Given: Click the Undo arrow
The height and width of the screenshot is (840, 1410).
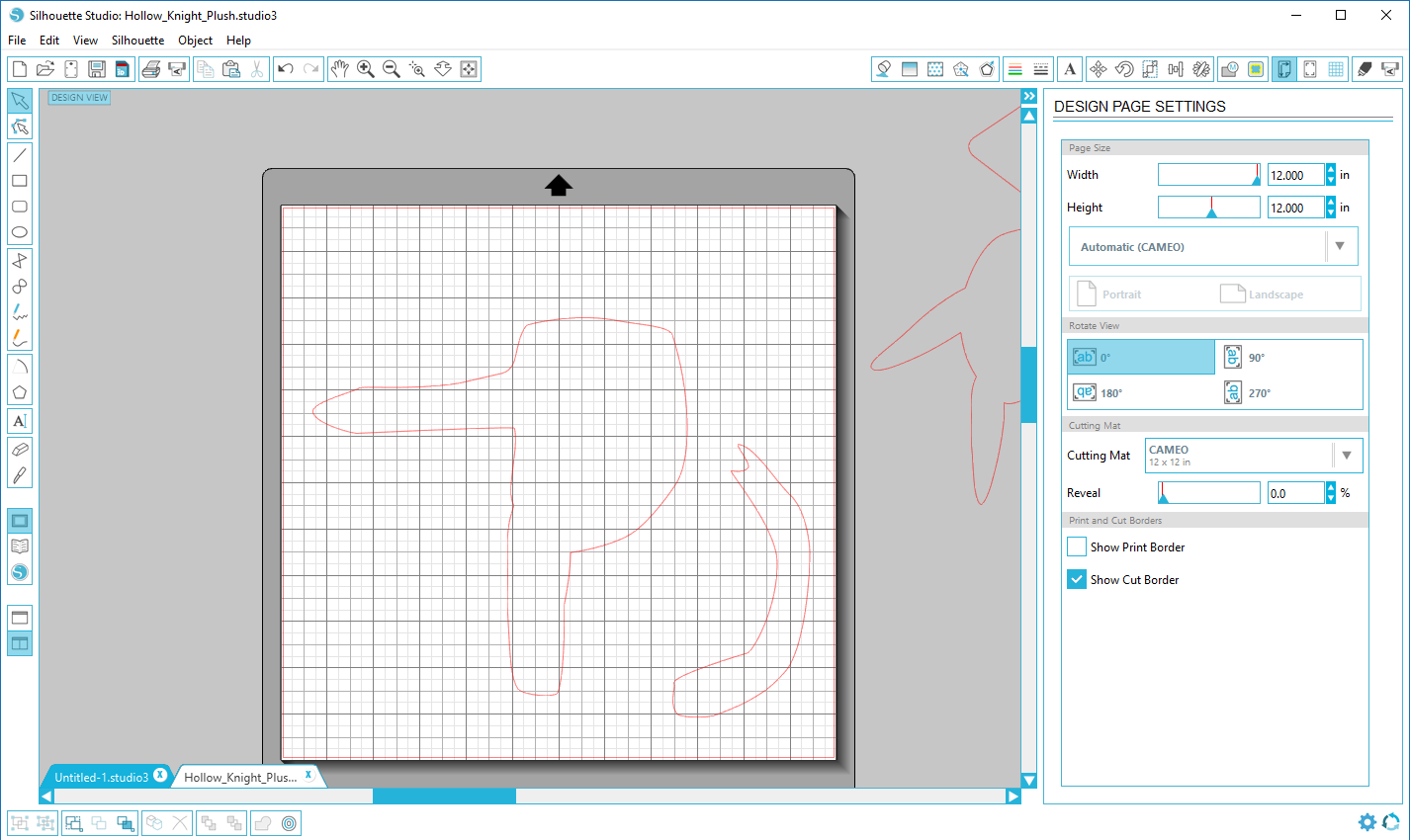Looking at the screenshot, I should point(286,69).
